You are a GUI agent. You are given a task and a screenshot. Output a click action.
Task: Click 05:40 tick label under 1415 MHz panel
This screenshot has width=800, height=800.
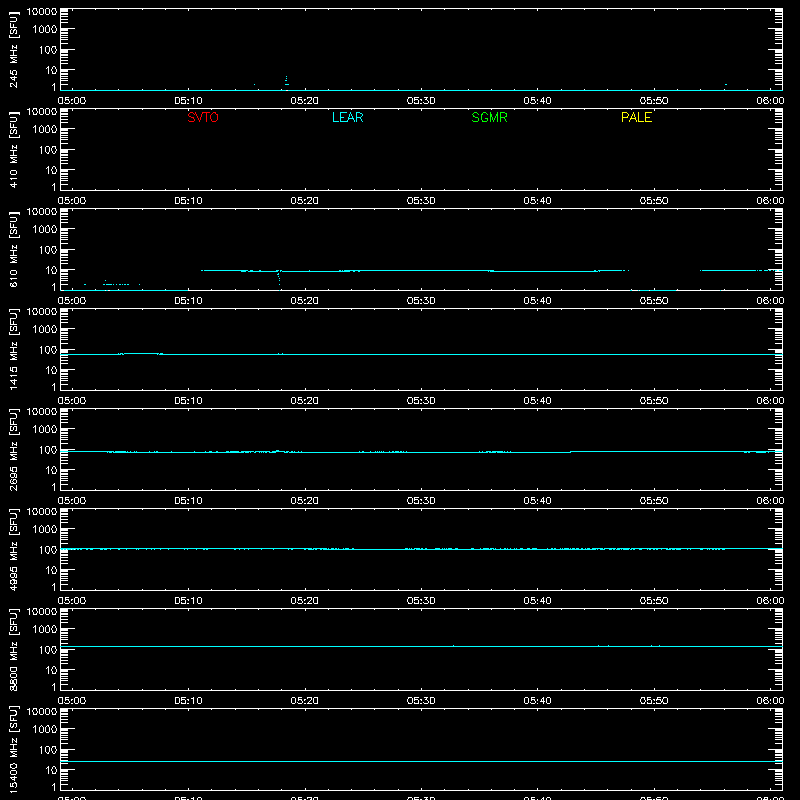537,401
